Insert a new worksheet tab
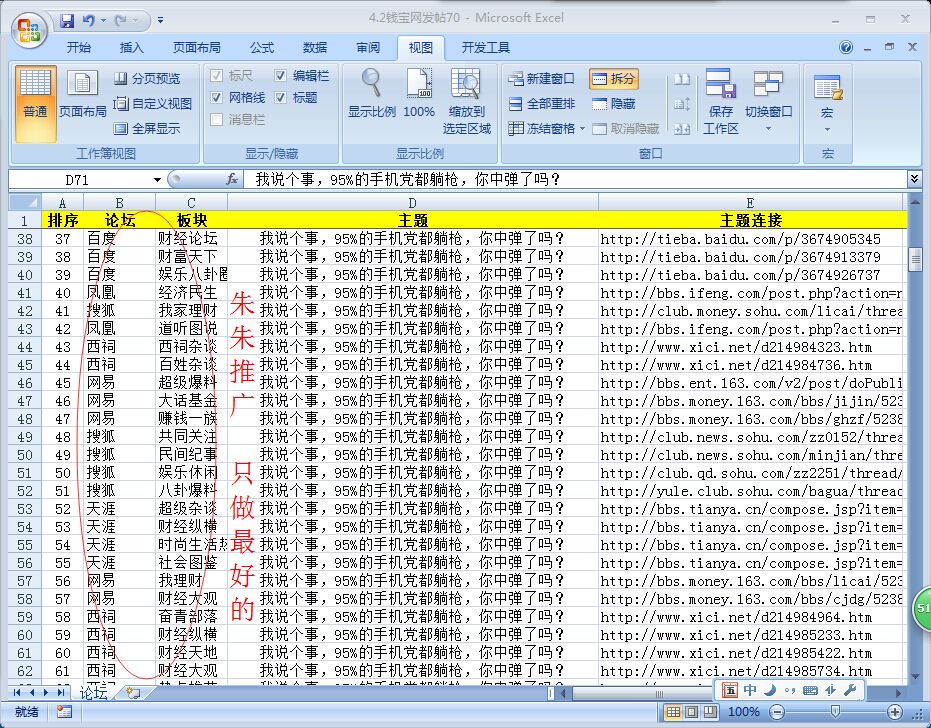The image size is (931, 728). 133,693
